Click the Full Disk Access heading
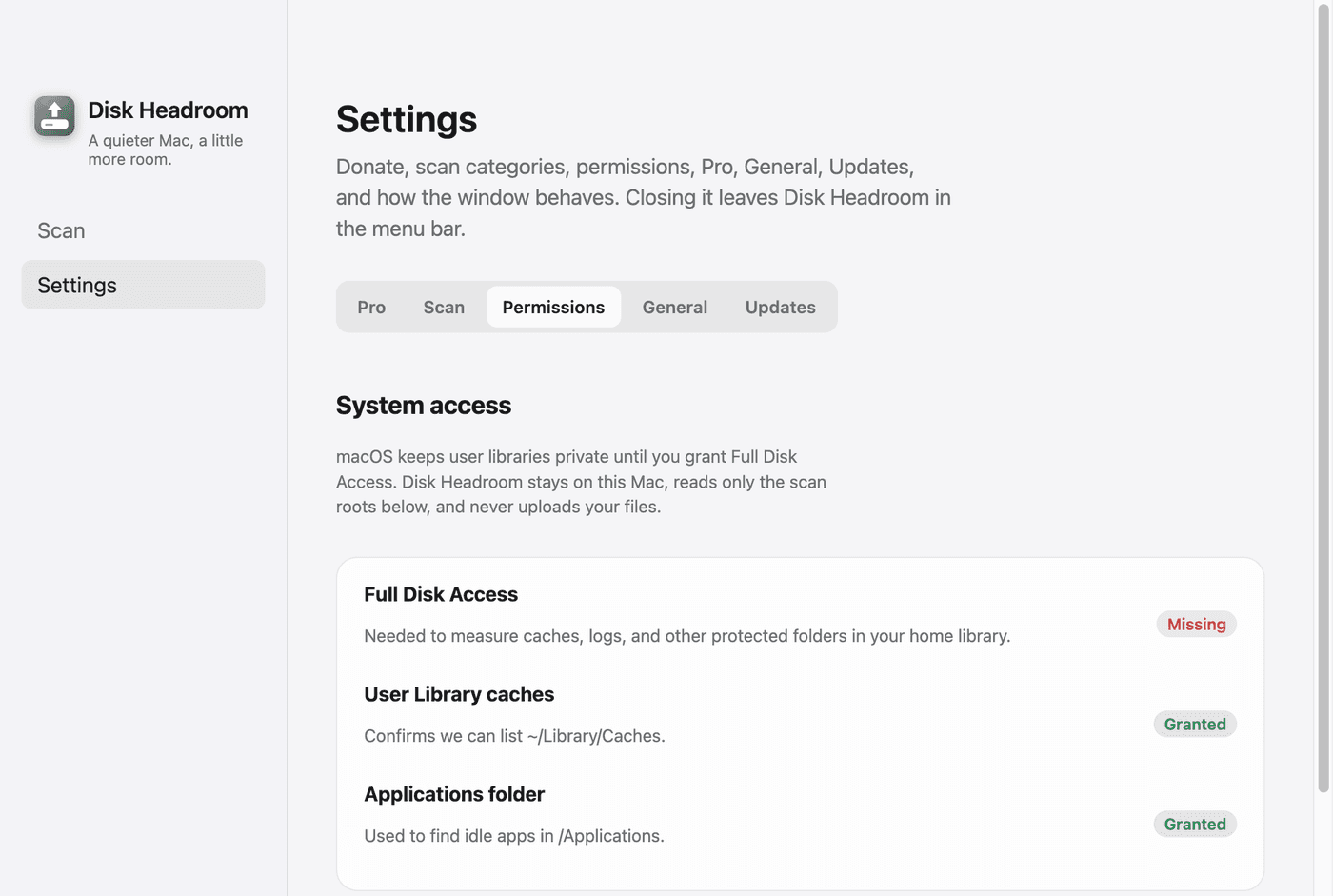1333x896 pixels. click(x=441, y=594)
